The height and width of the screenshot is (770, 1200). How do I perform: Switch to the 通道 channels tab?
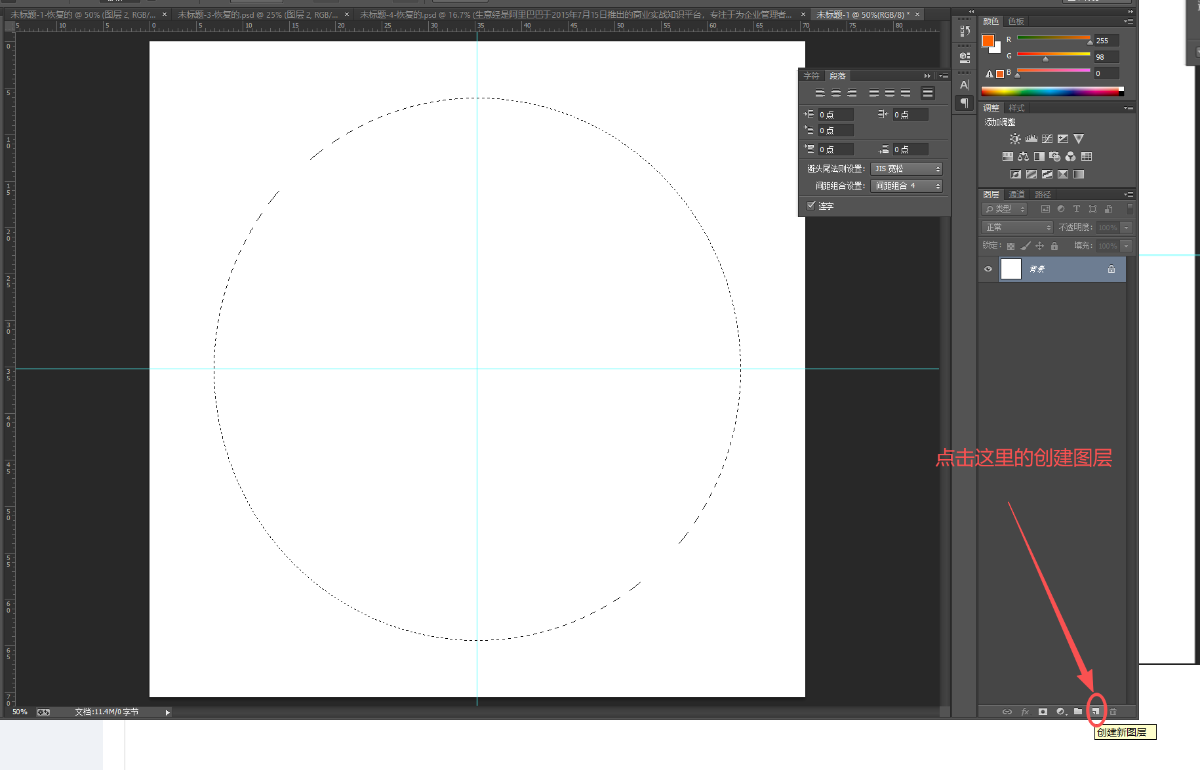(x=1016, y=194)
